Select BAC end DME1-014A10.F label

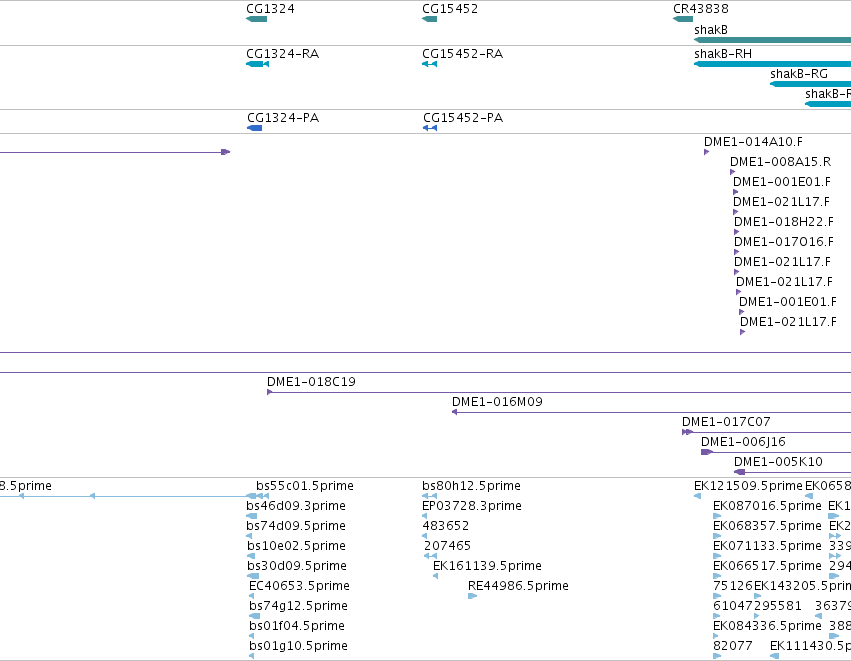tap(753, 142)
